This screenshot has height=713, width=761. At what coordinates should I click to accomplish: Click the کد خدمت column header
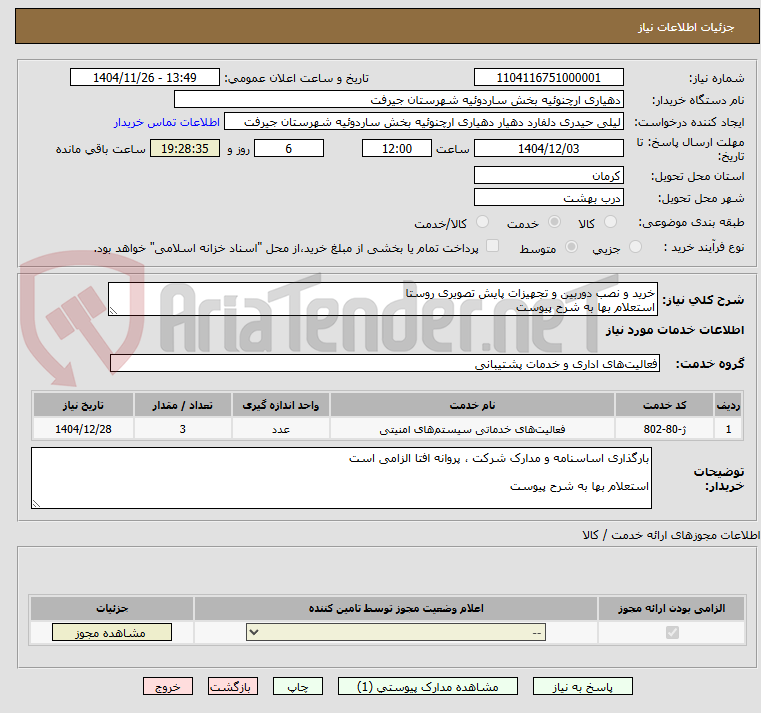pos(664,405)
